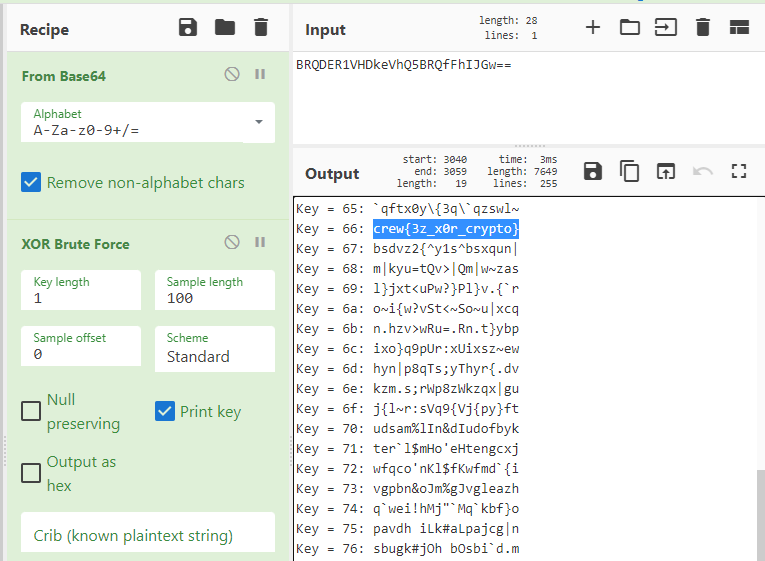Replace input with output icon
Viewport: 765px width, 561px height.
tap(666, 171)
